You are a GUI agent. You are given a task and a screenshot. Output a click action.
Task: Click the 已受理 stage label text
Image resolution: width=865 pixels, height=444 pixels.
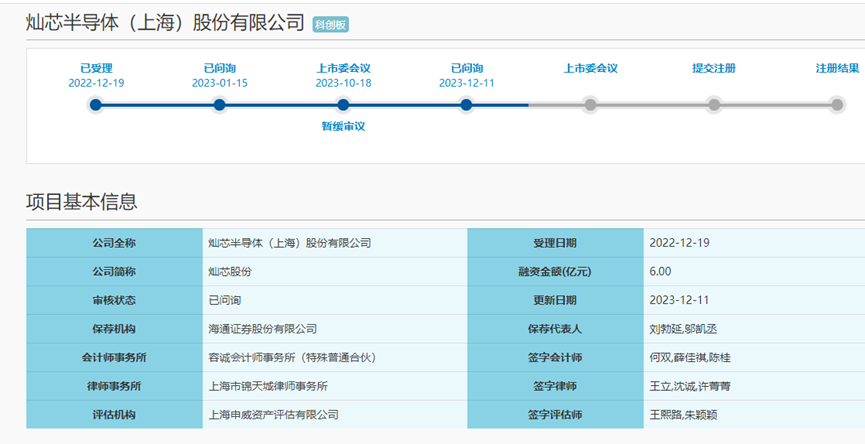tap(96, 68)
